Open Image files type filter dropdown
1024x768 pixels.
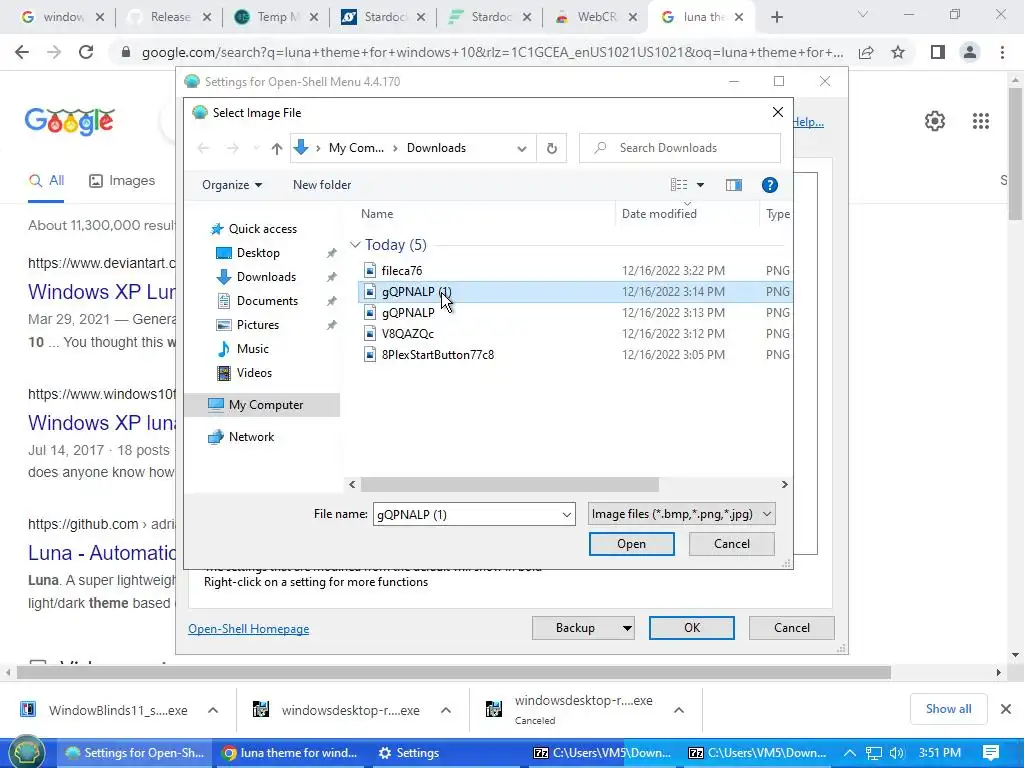click(x=681, y=515)
